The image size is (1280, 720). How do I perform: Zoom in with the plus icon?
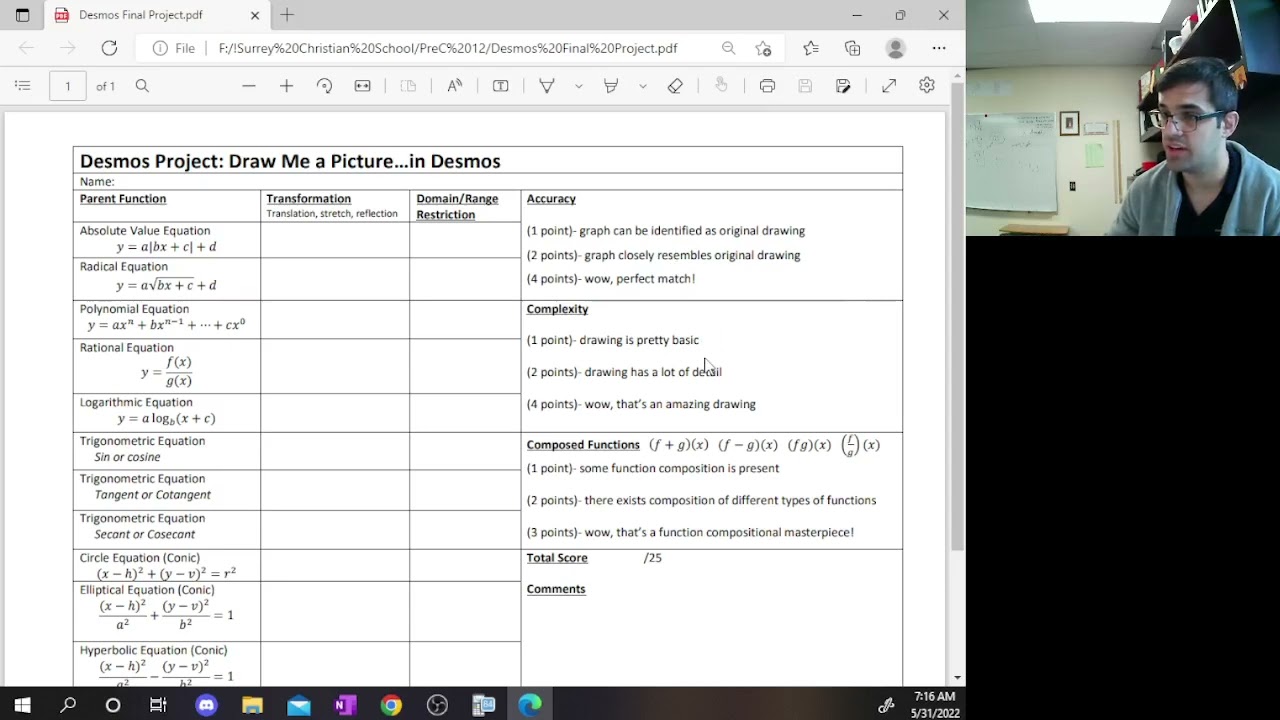[286, 86]
